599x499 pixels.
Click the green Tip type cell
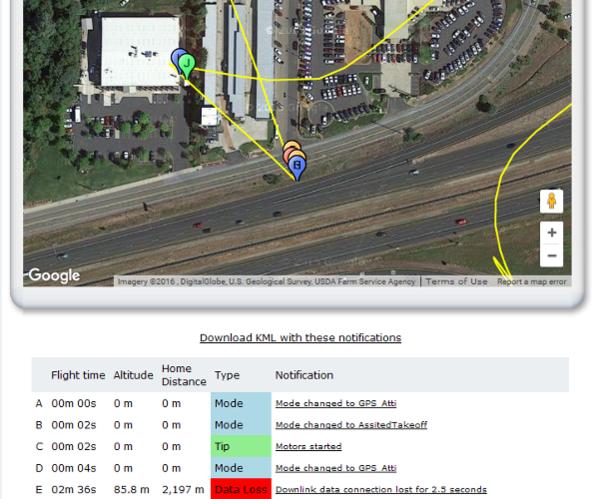coord(241,446)
